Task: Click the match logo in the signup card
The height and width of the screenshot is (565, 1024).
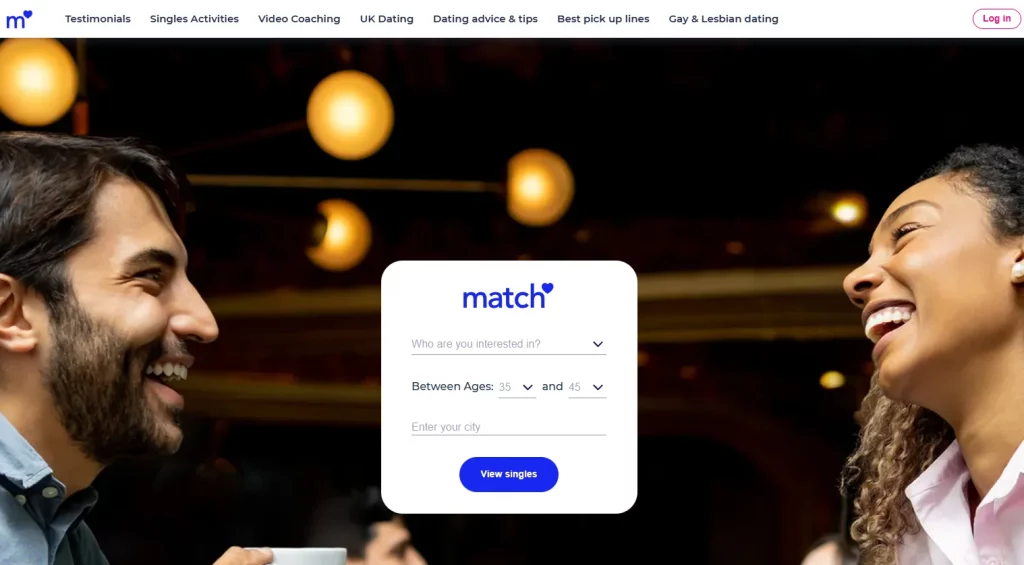Action: tap(508, 296)
